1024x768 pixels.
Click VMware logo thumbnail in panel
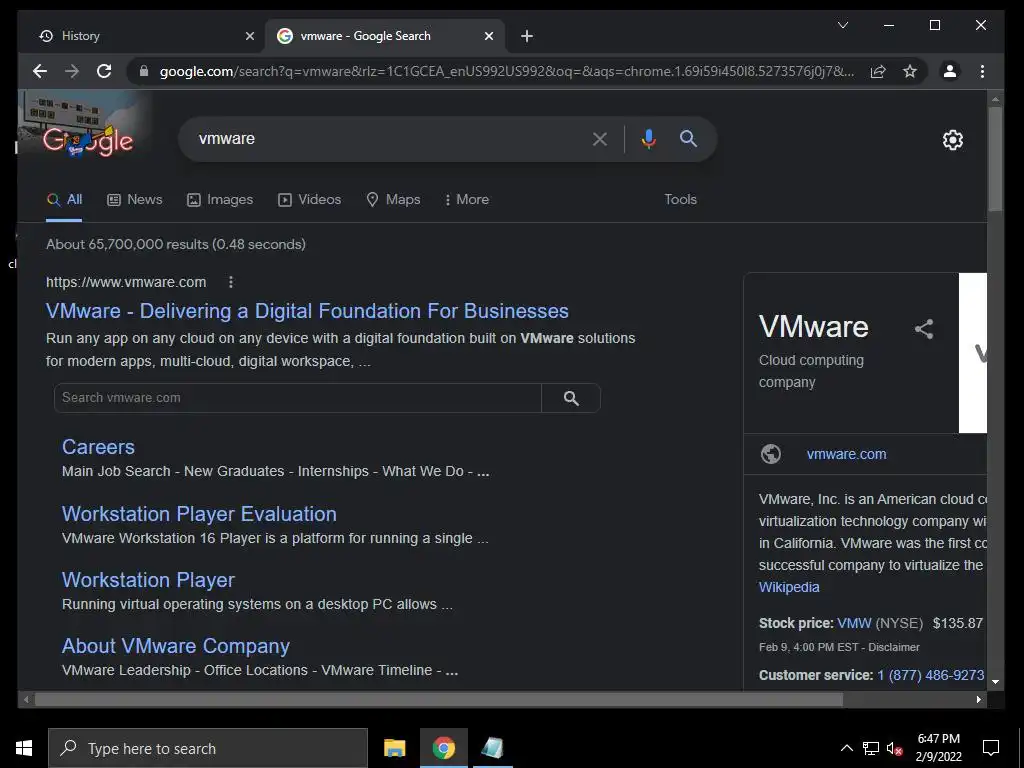tap(972, 353)
